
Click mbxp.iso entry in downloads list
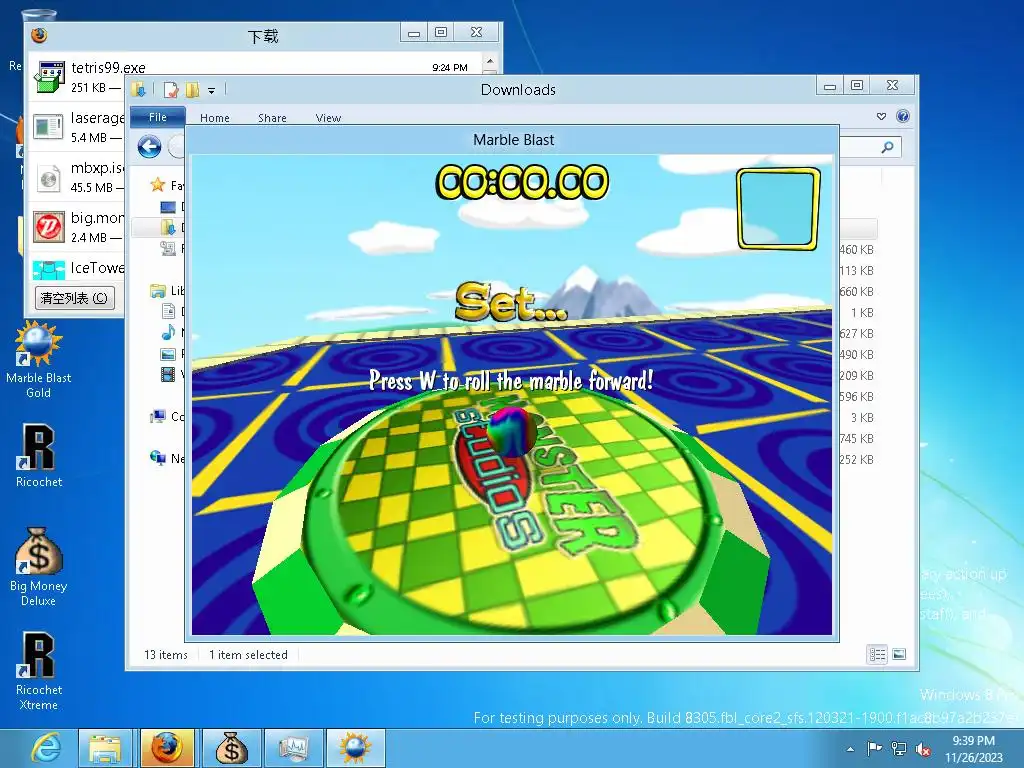tap(78, 177)
